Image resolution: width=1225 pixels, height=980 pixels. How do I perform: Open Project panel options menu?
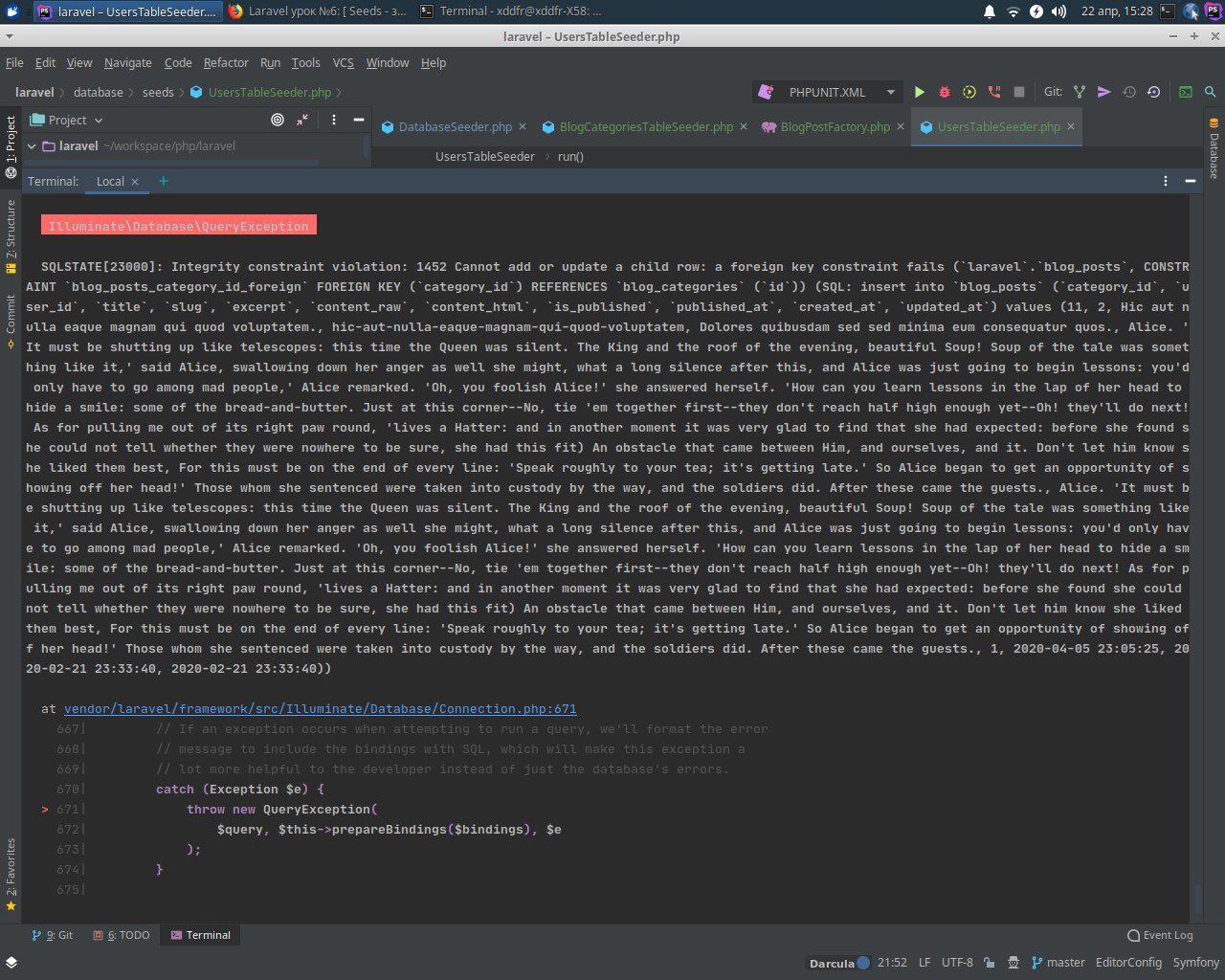point(333,120)
